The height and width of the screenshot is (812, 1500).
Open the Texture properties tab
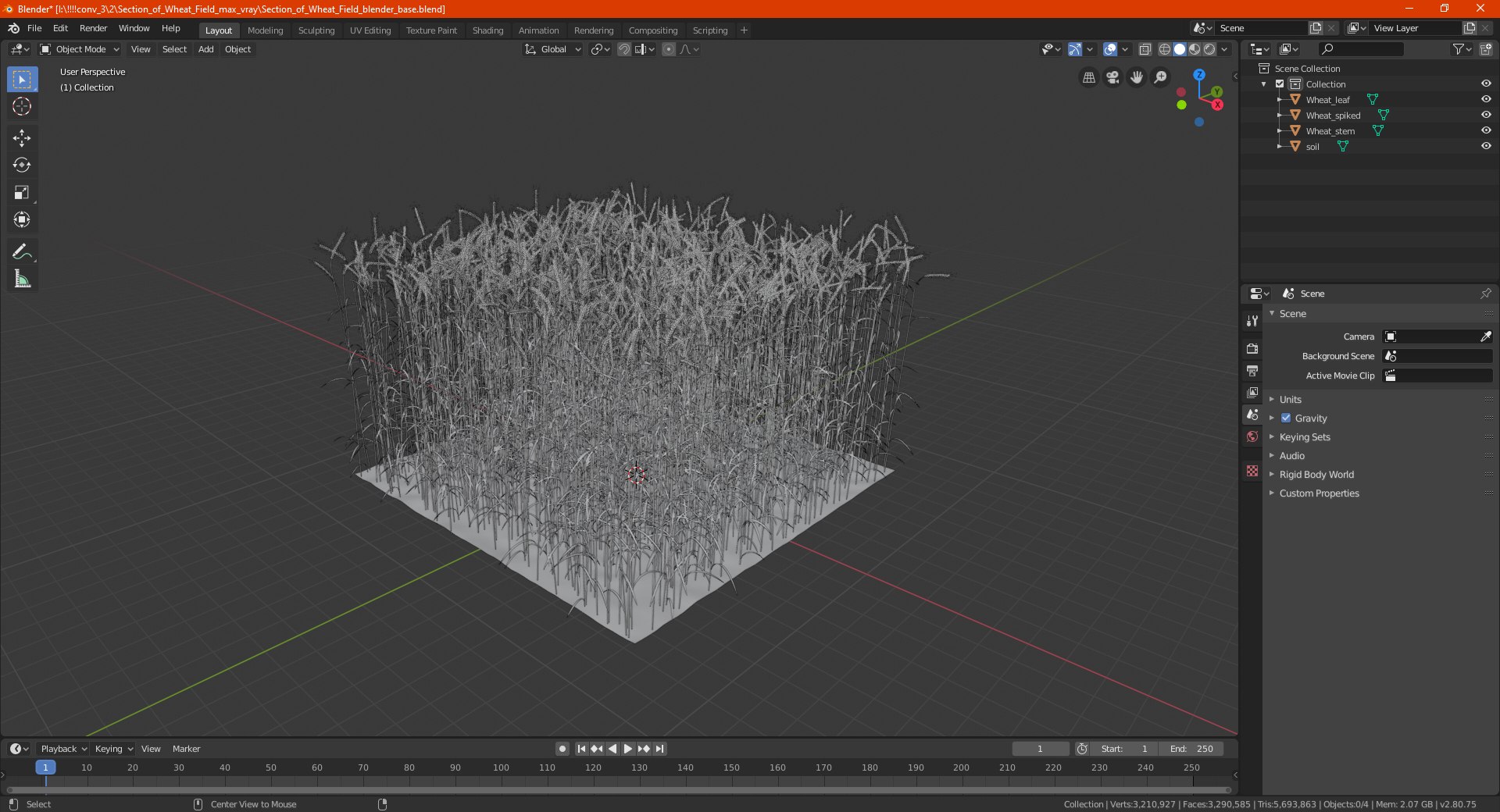pos(1252,471)
